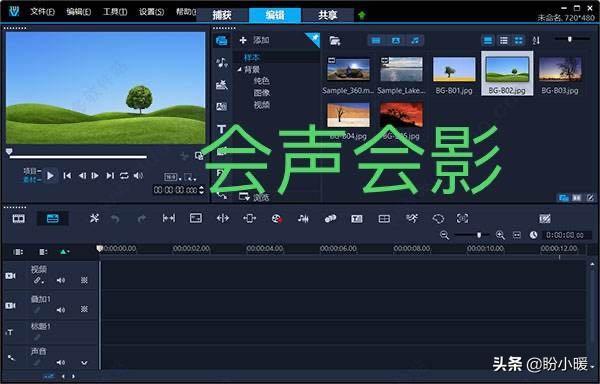Viewport: 600px width, 384px height.
Task: Toggle show photos filter in library
Action: click(x=396, y=41)
